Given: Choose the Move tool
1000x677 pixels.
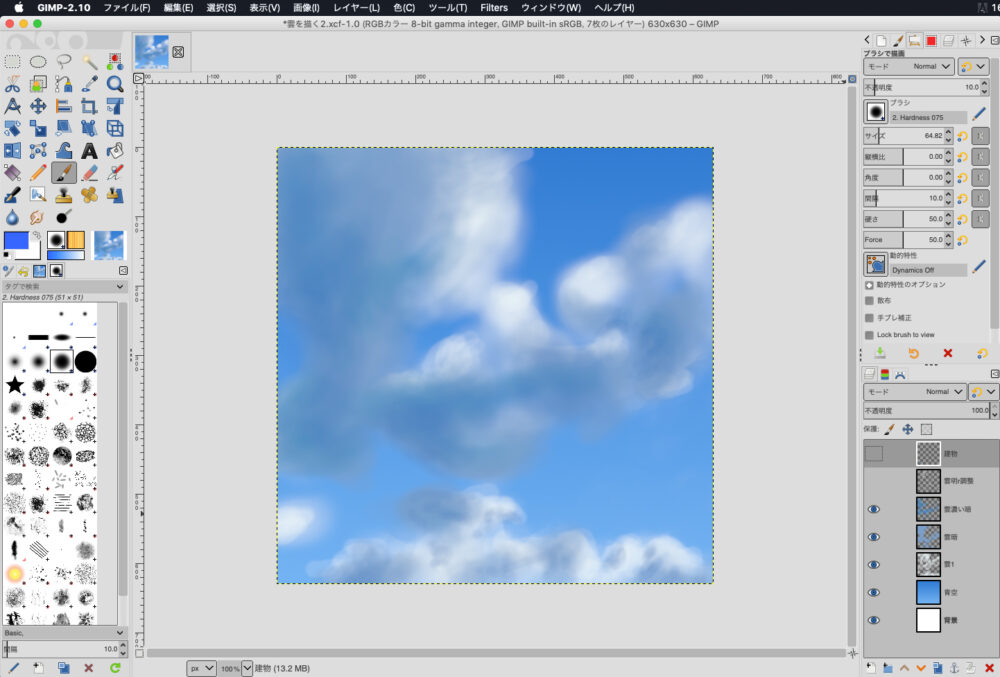Looking at the screenshot, I should 38,105.
